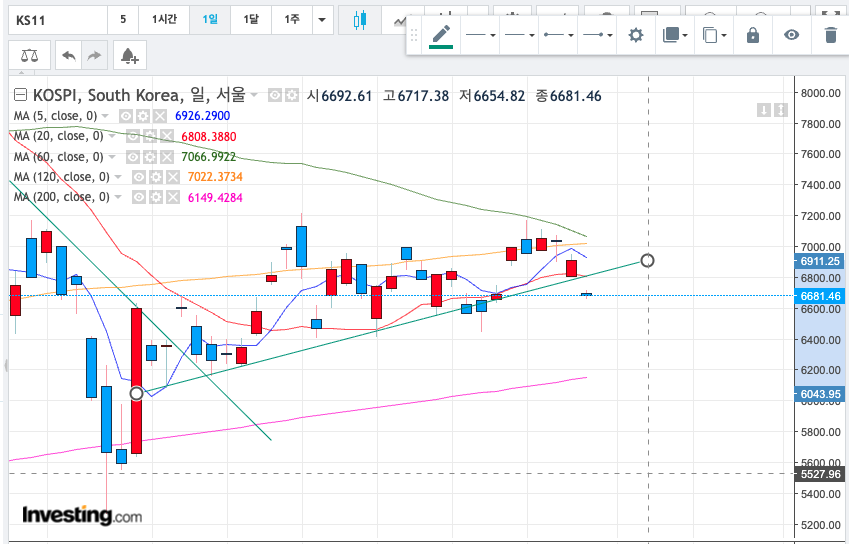
Task: Hide the KOSPI main series
Action: tap(275, 96)
